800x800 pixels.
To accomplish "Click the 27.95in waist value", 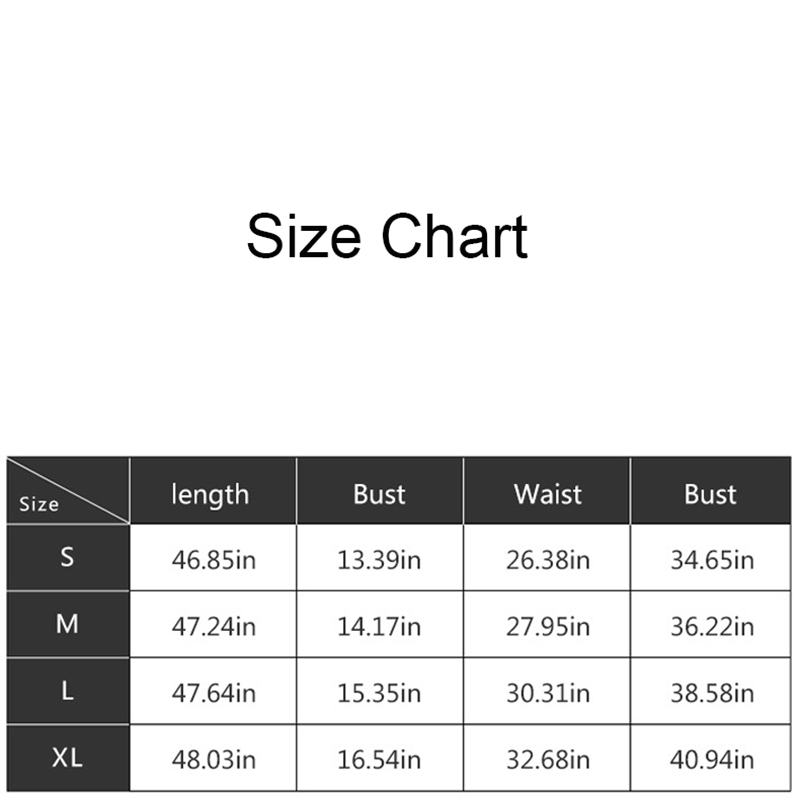I will tap(547, 627).
